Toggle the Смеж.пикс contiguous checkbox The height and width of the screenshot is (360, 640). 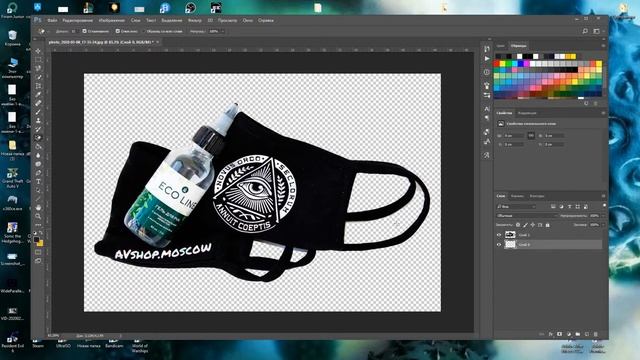[118, 31]
